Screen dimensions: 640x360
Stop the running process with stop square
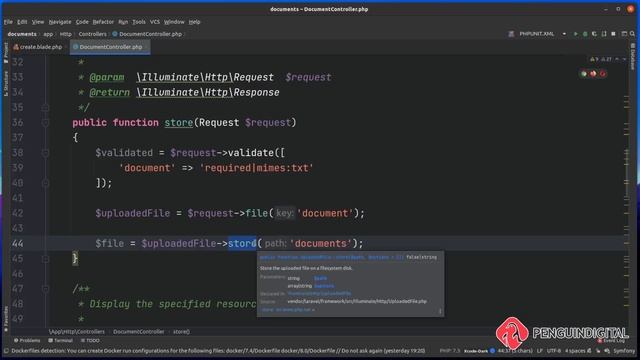point(613,34)
